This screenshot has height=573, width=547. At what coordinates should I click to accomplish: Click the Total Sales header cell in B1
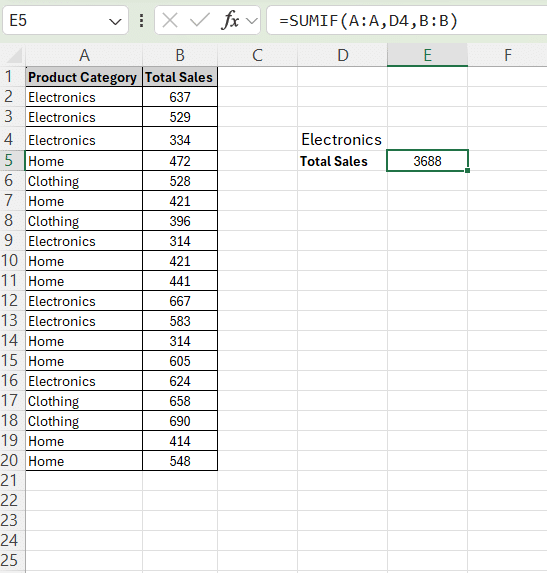180,77
